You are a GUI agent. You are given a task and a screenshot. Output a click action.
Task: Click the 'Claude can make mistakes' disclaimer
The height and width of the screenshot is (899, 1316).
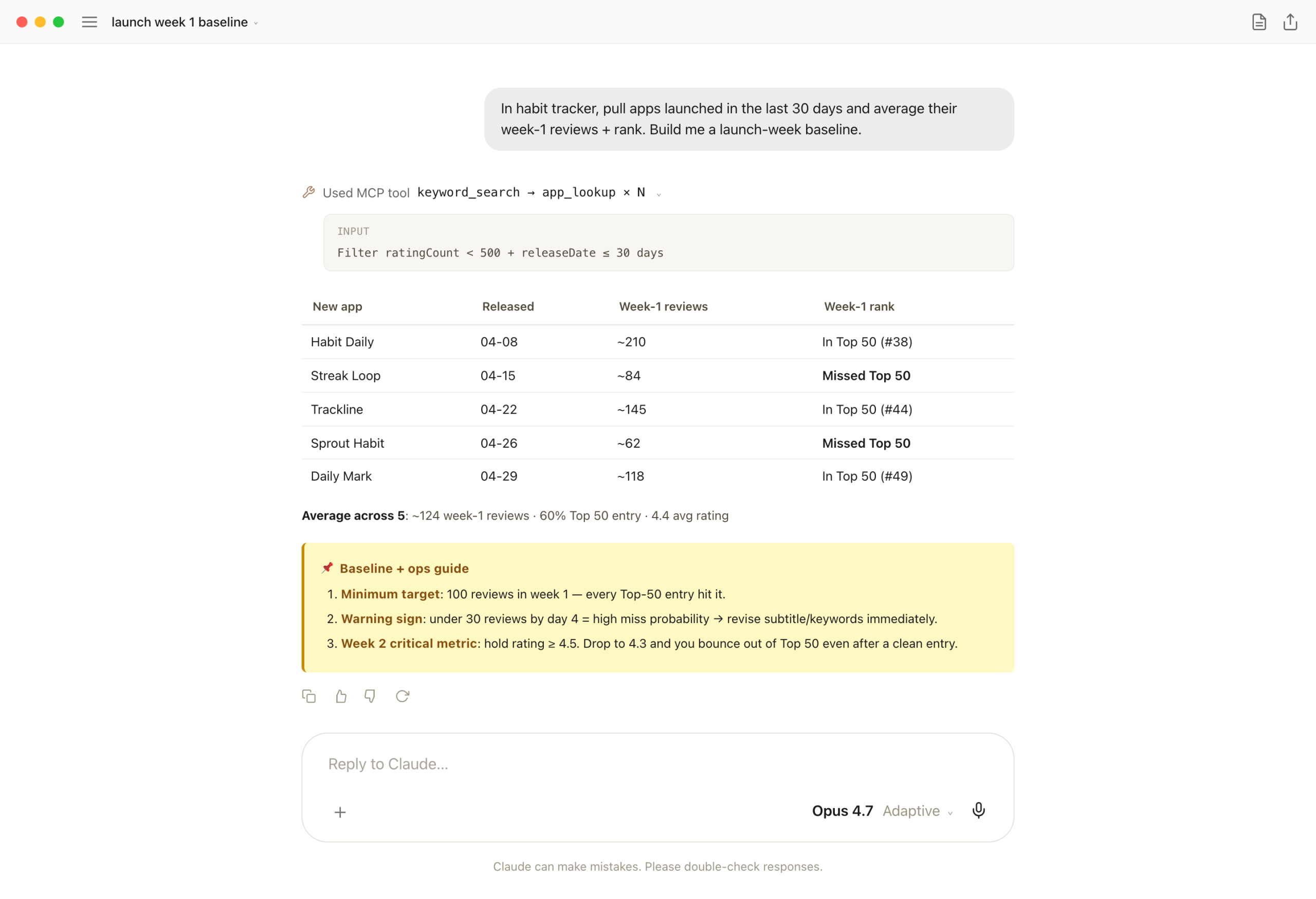(x=657, y=866)
